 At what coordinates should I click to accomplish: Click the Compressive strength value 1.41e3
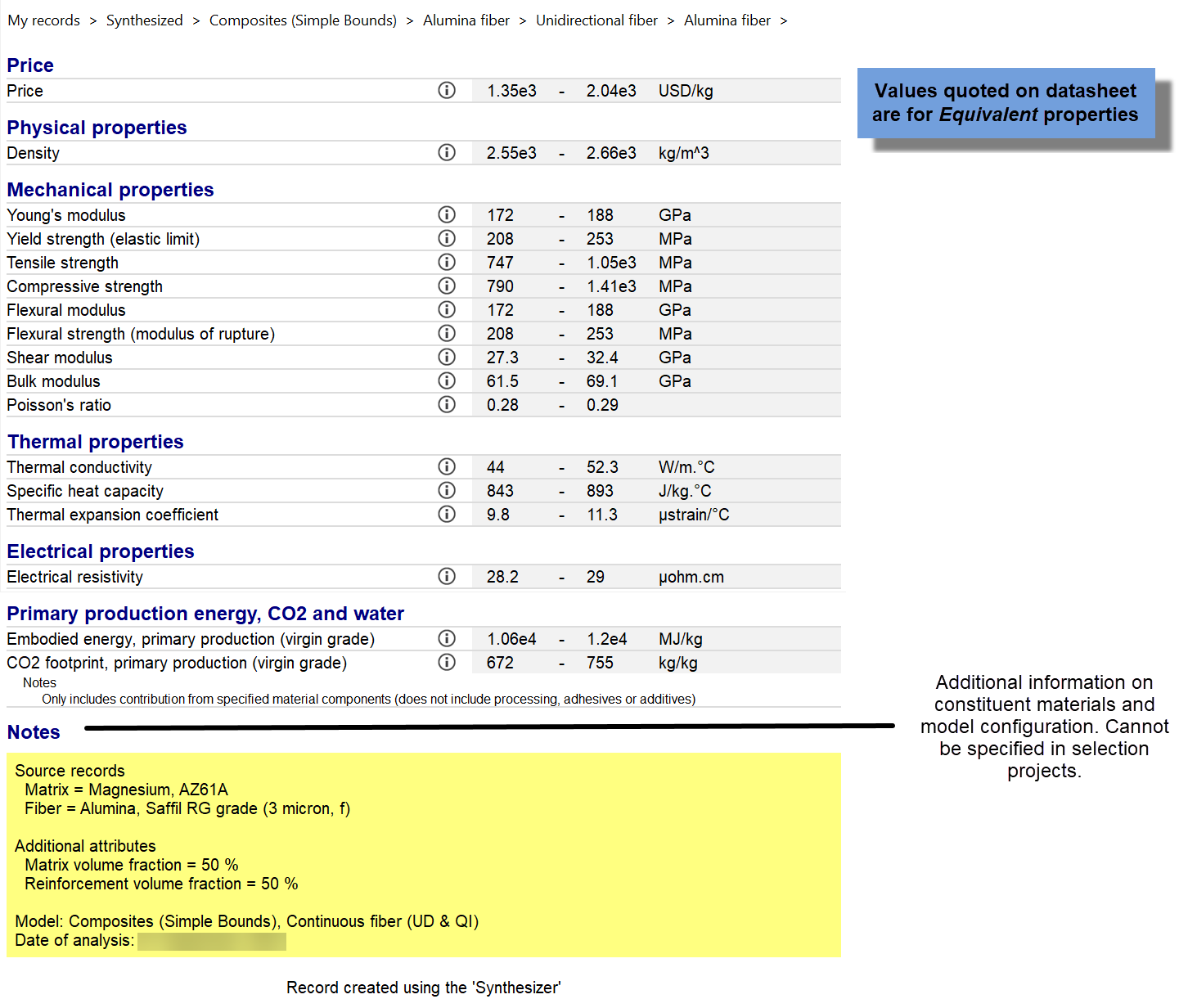[x=611, y=286]
